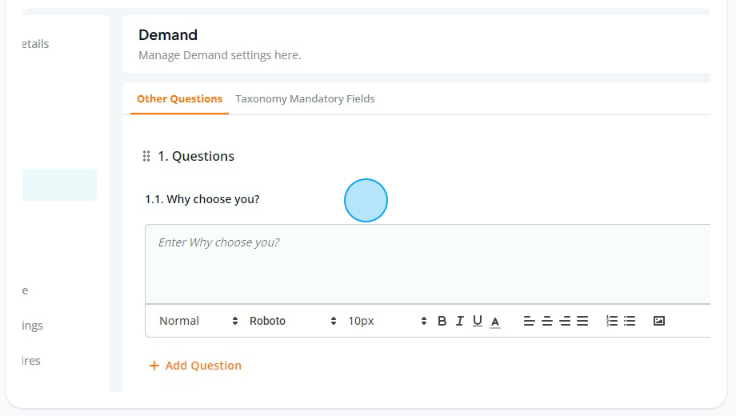This screenshot has height=416, width=736.
Task: Align text left
Action: pyautogui.click(x=529, y=321)
